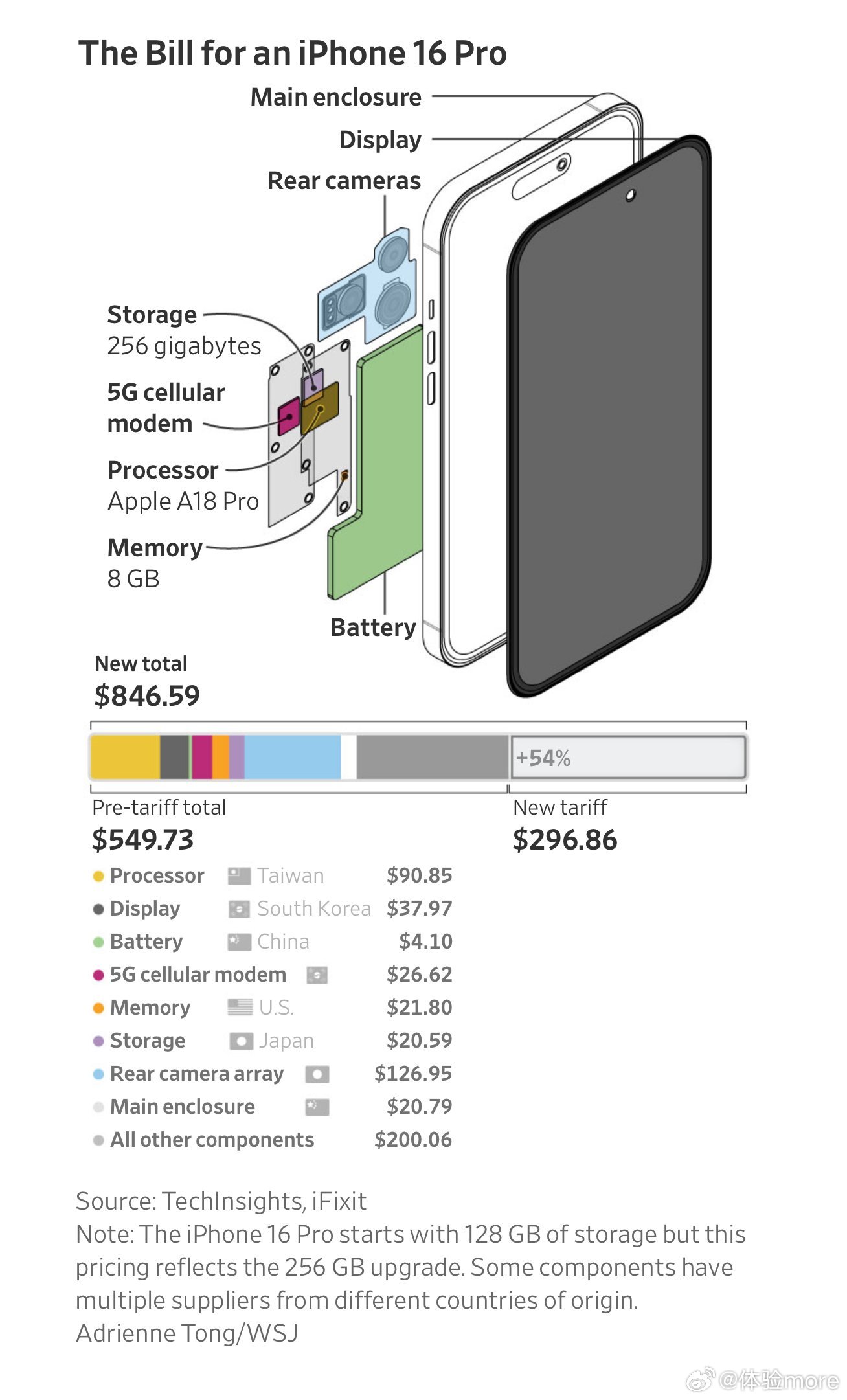Click the U.S. flag icon beside Memory
Viewport: 847px width, 1400px height.
click(240, 1008)
